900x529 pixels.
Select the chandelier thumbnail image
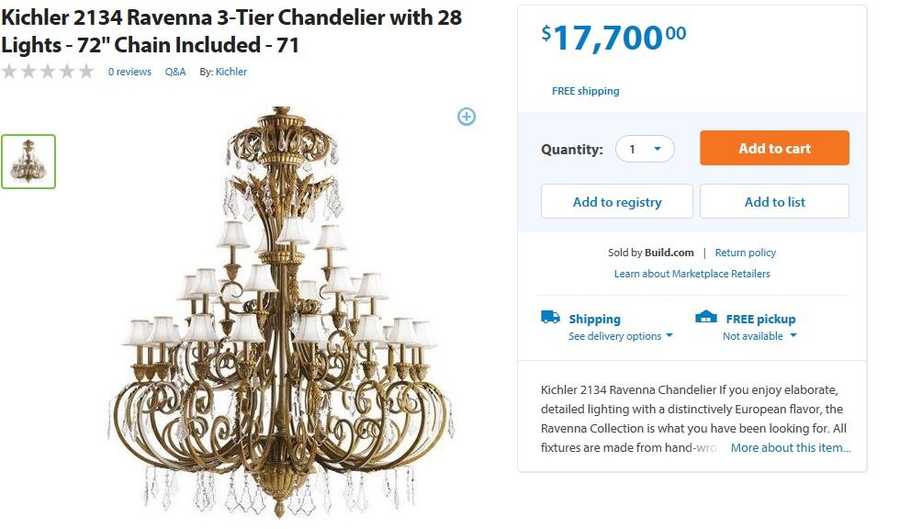tap(28, 162)
